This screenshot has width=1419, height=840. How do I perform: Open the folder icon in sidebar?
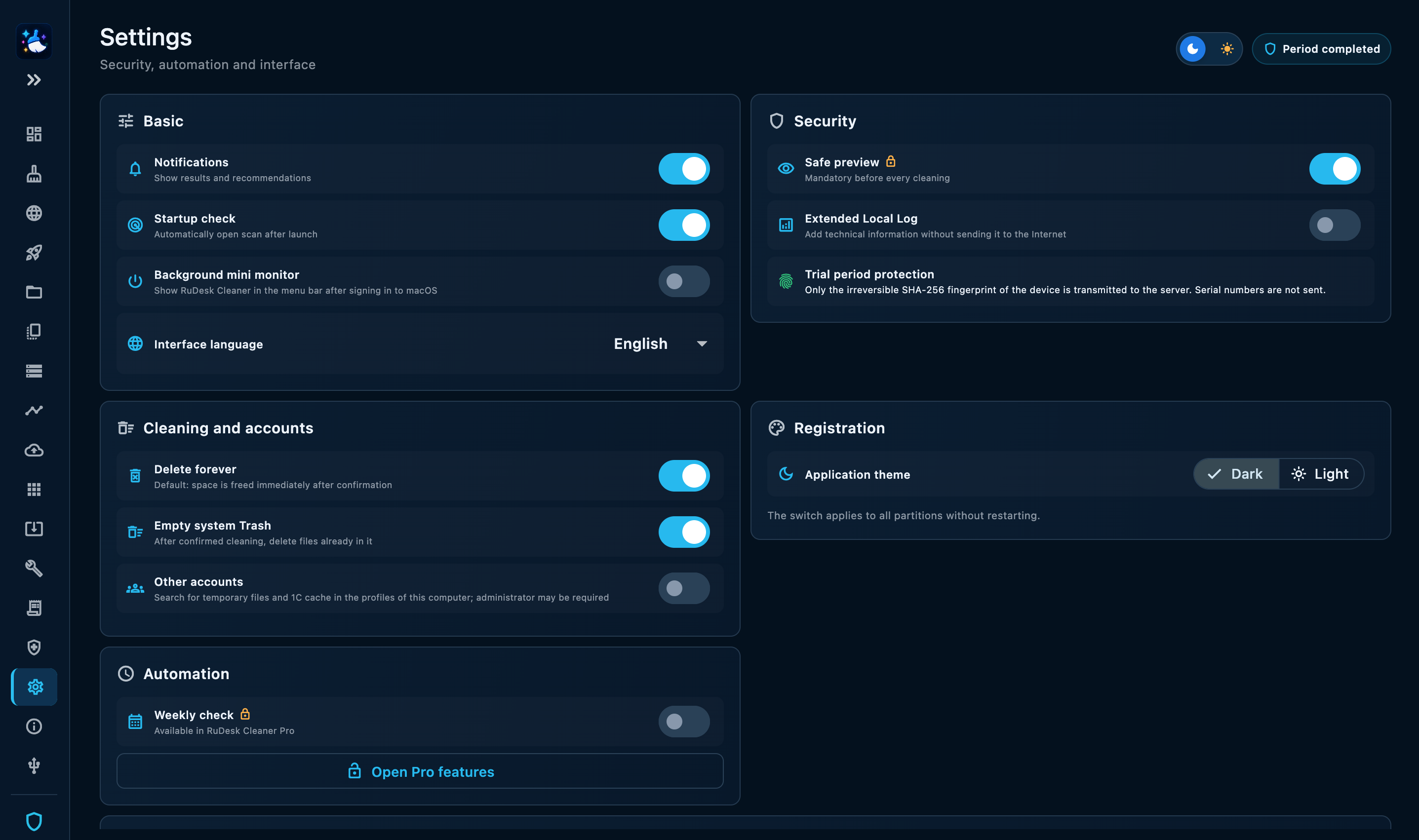pos(34,292)
